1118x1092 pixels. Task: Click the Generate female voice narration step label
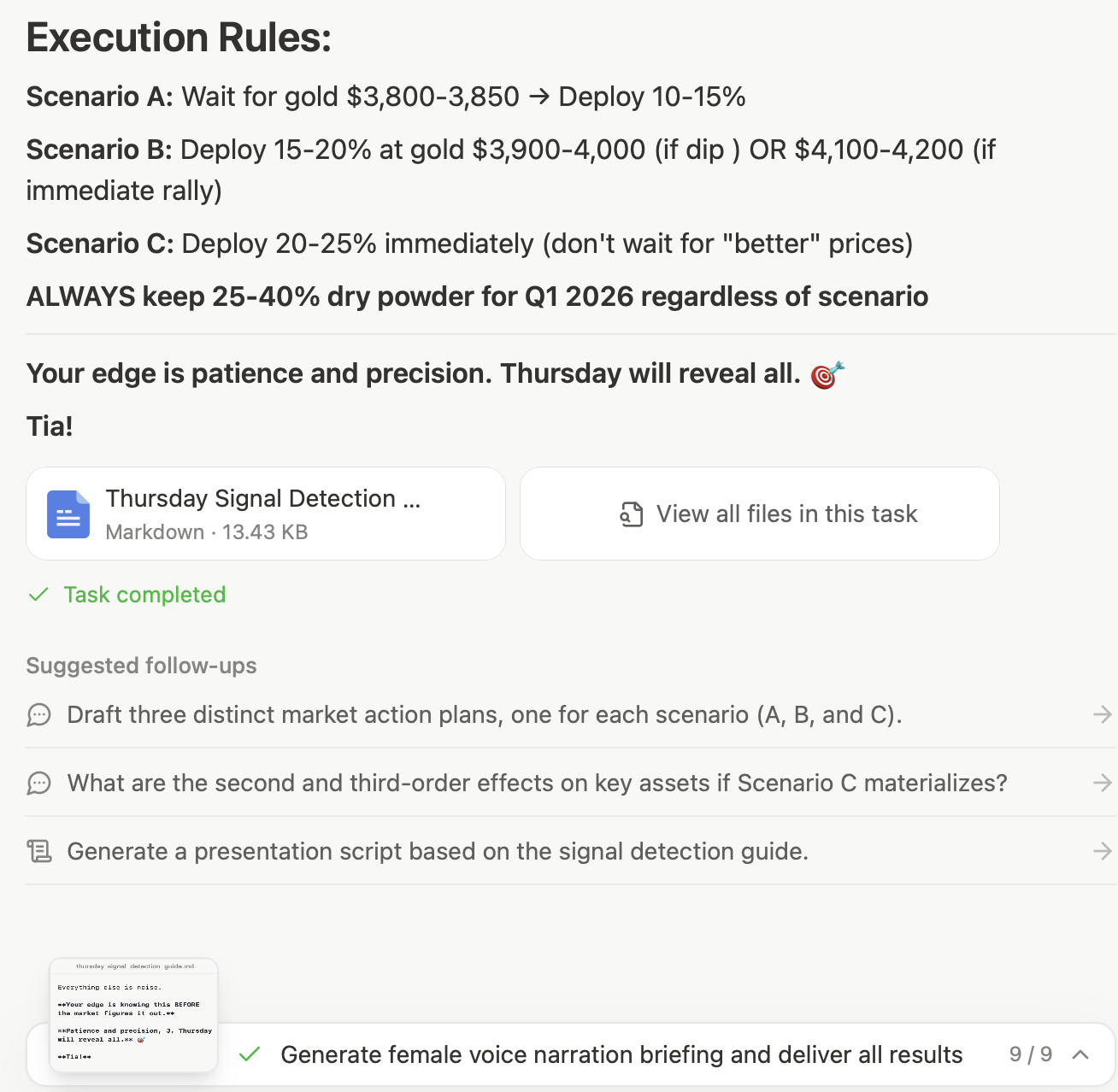tap(621, 1055)
